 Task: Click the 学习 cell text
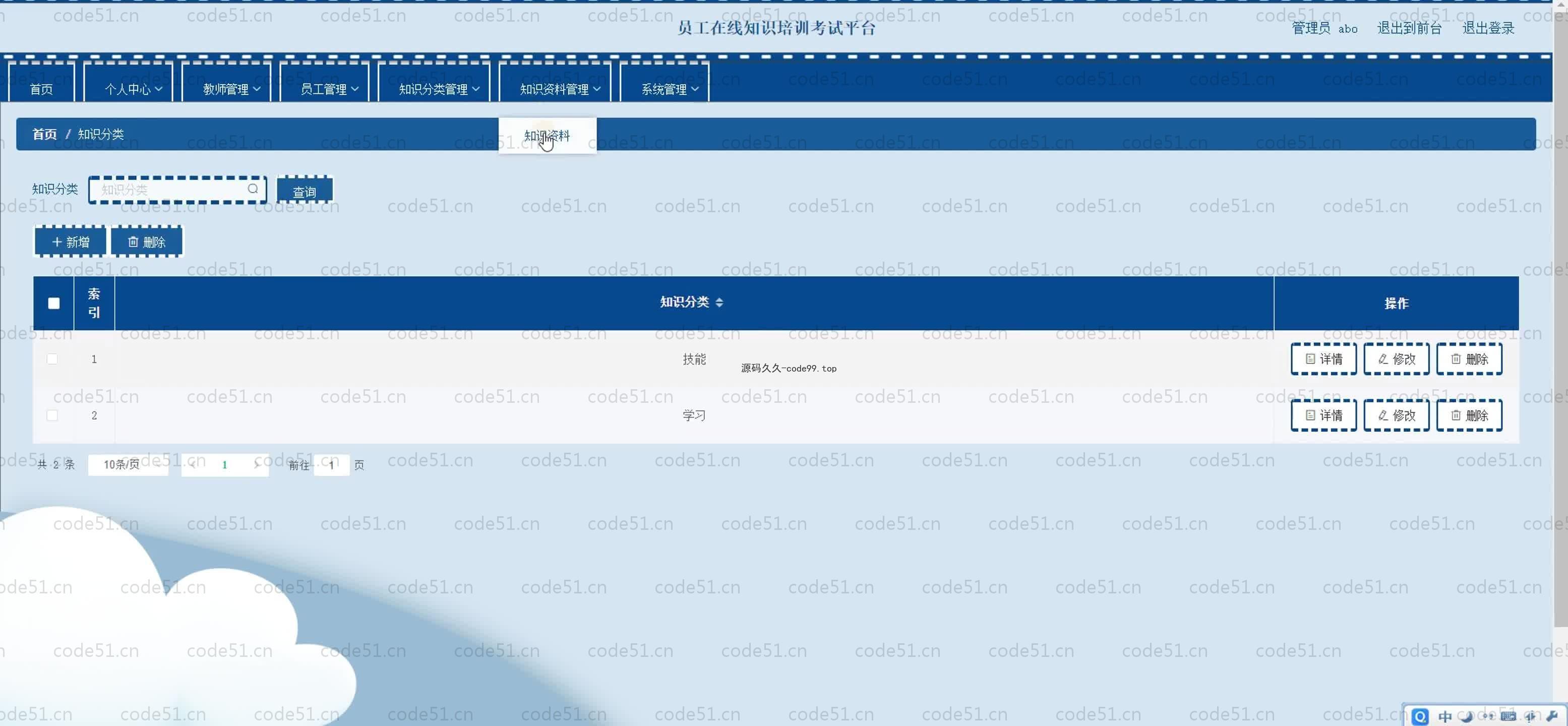(694, 415)
